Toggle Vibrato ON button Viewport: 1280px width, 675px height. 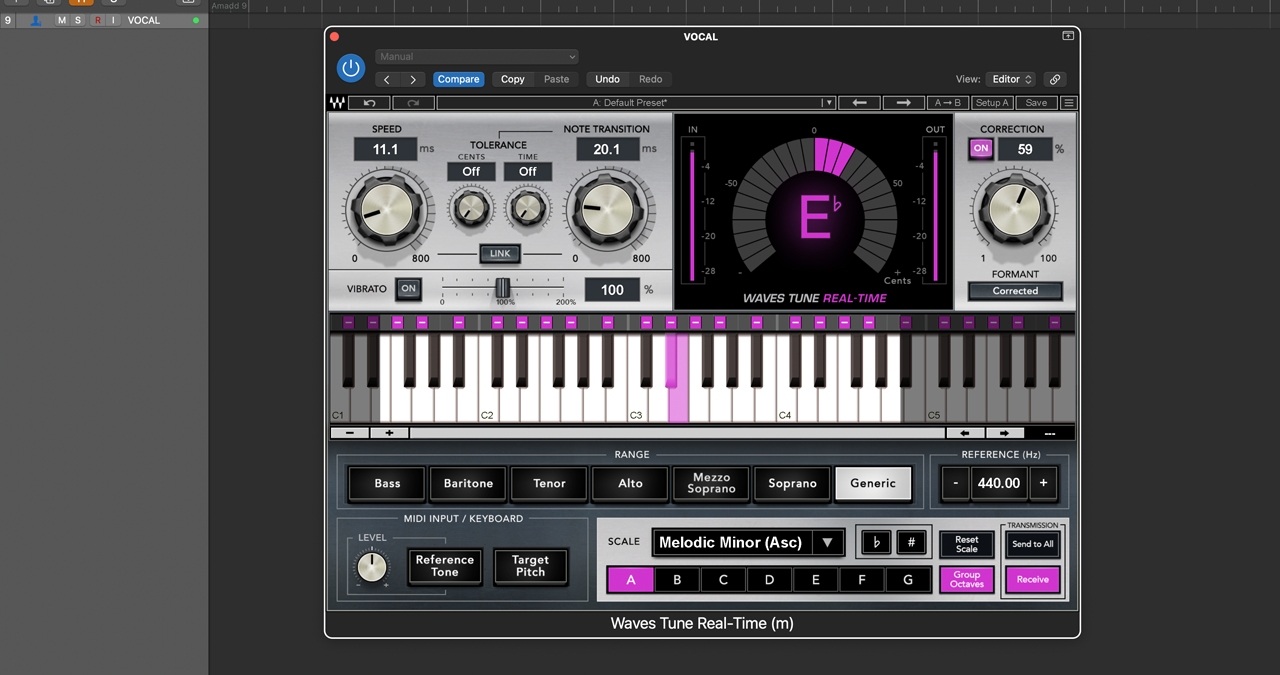pos(408,289)
